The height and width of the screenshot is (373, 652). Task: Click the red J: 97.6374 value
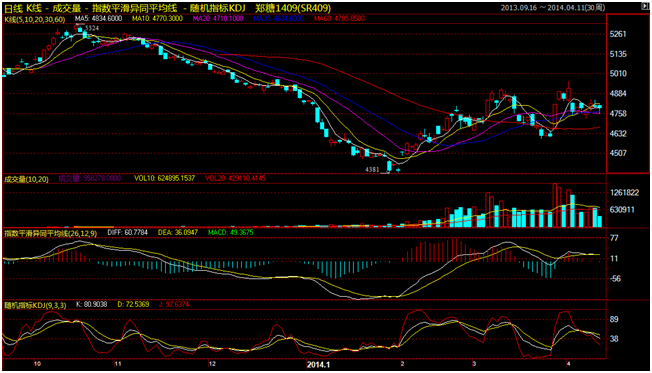tap(174, 304)
